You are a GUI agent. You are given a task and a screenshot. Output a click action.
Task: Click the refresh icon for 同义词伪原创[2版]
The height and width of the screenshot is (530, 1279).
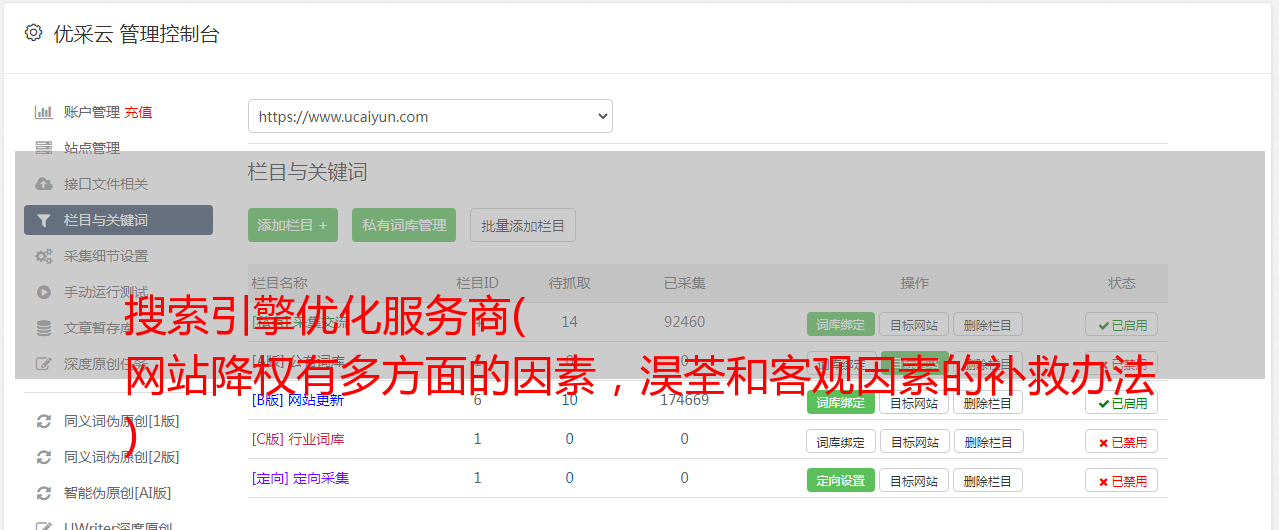click(43, 457)
